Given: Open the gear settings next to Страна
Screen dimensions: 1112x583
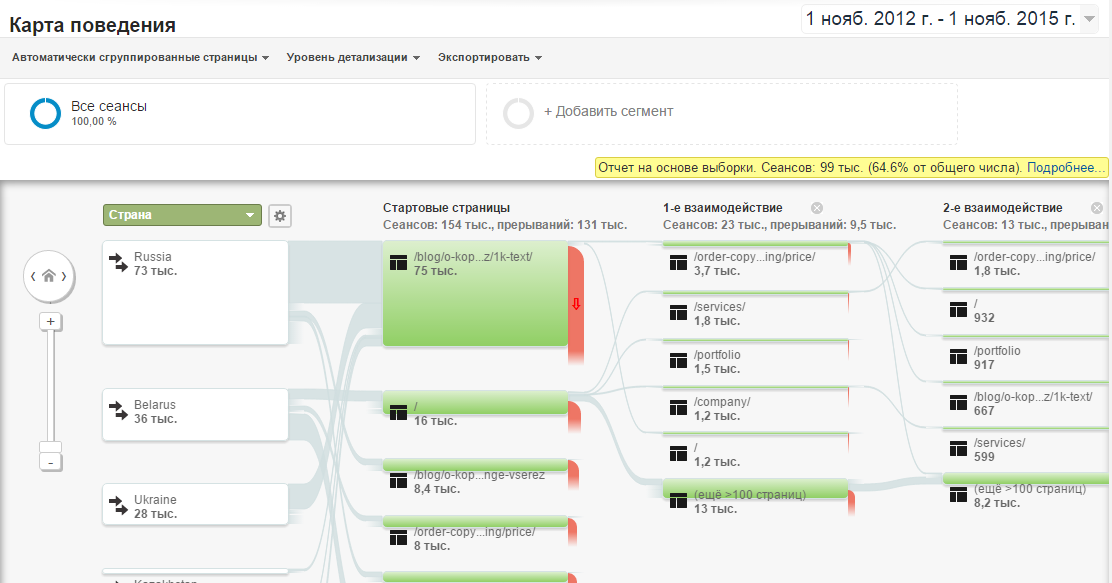Looking at the screenshot, I should click(x=280, y=215).
